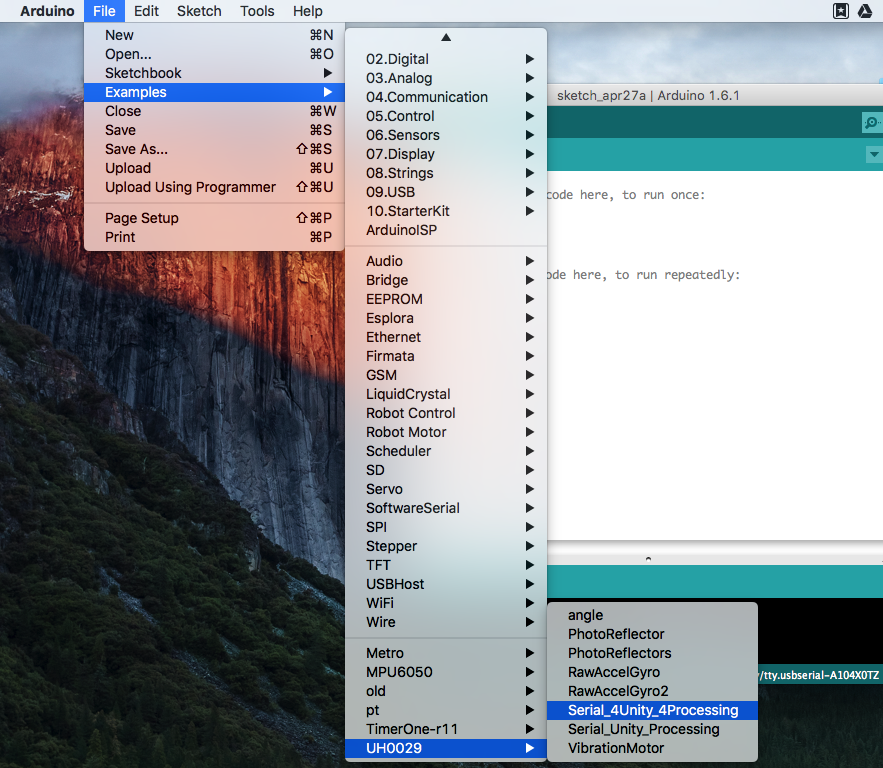Expand the WiFi library examples
The height and width of the screenshot is (768, 883).
(x=446, y=603)
